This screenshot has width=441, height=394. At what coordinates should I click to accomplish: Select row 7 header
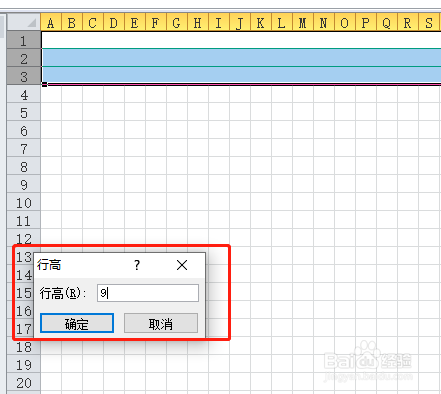click(x=24, y=149)
